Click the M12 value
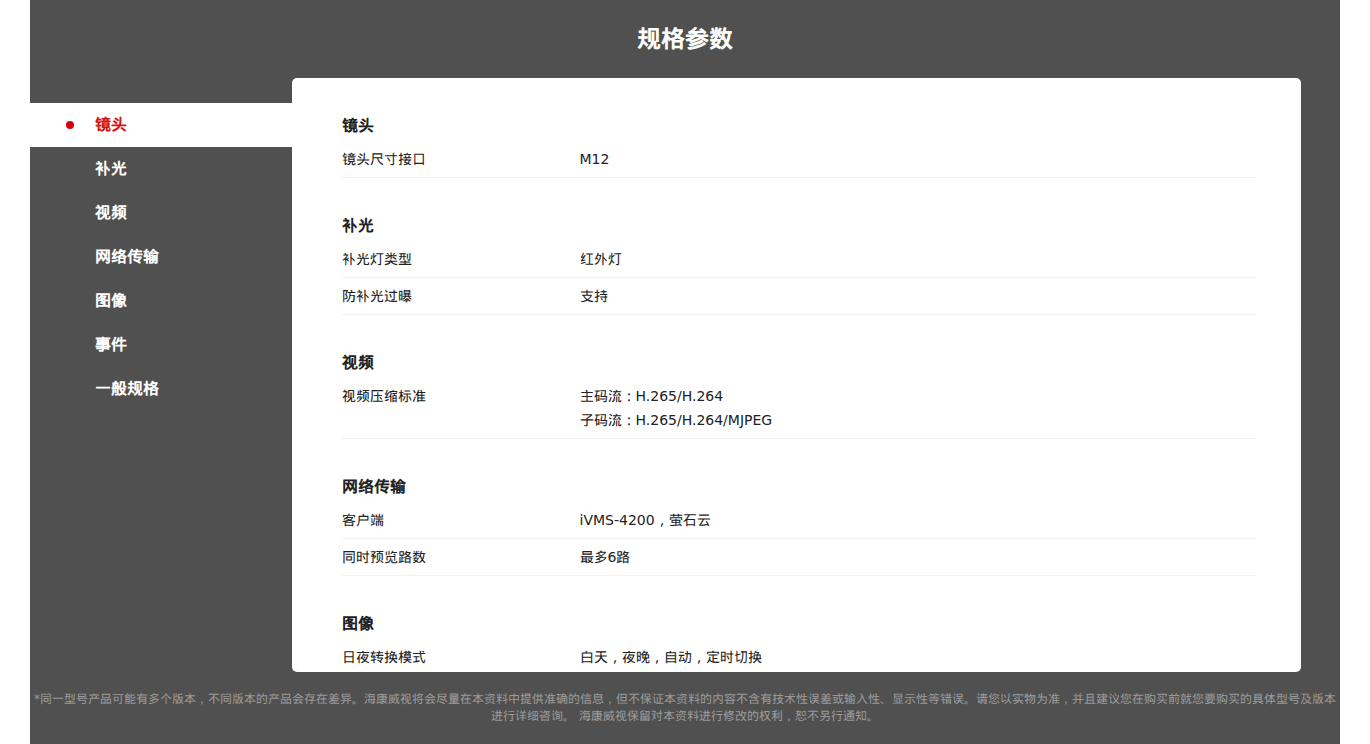Screen dimensions: 1370x744 coord(594,159)
